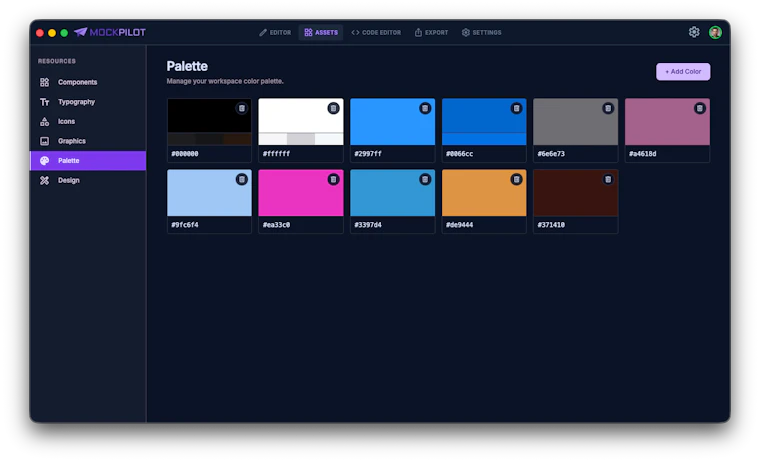Delete the #0066cc color swatch

click(x=516, y=109)
